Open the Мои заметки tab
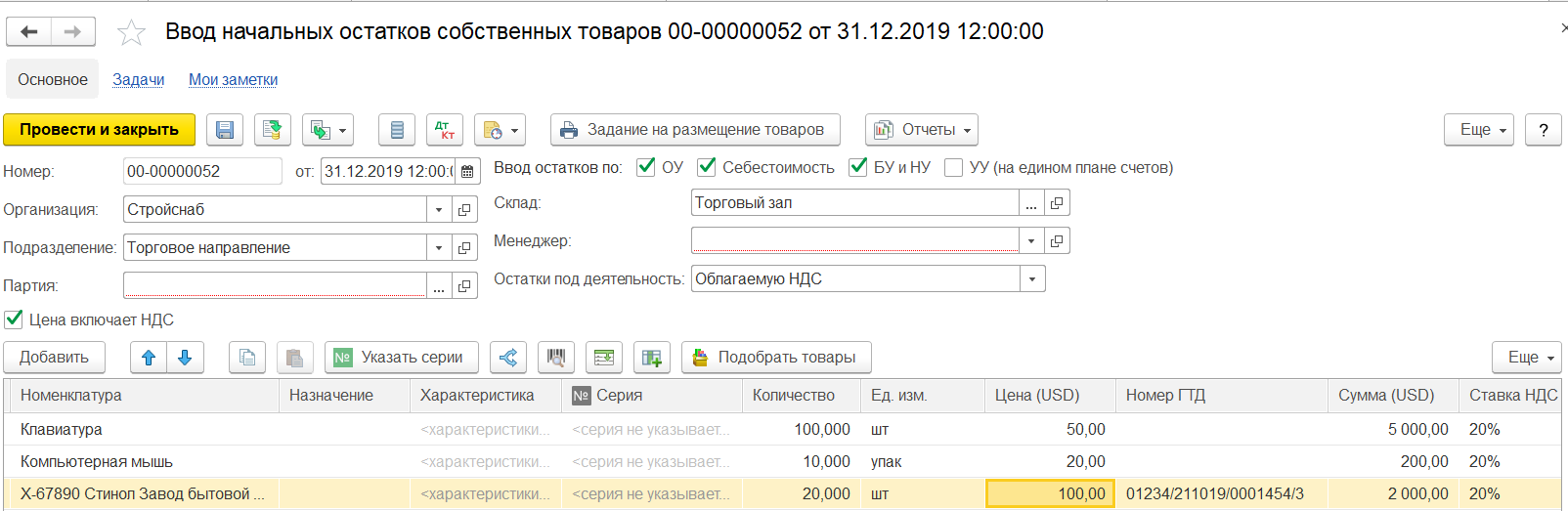This screenshot has height=511, width=1568. pyautogui.click(x=233, y=80)
